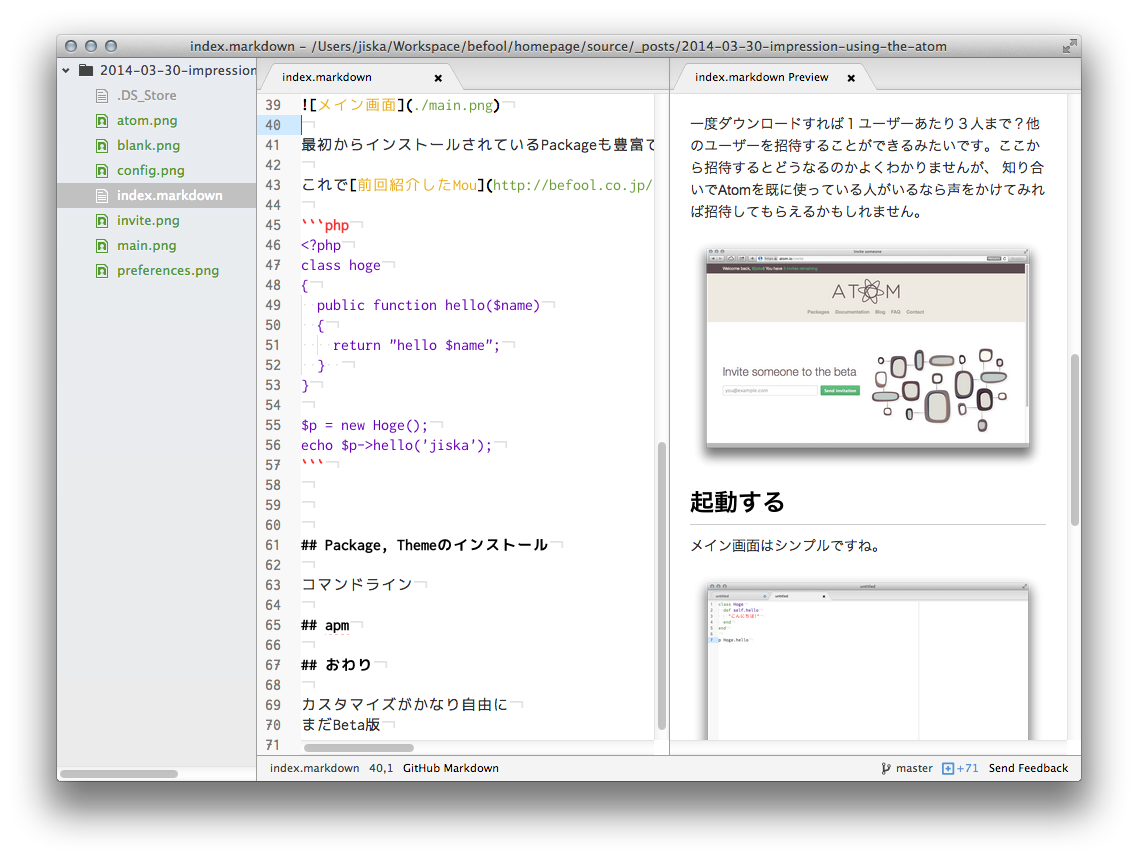The width and height of the screenshot is (1138, 860).
Task: Click the '## apm' heading line
Action: click(x=325, y=625)
